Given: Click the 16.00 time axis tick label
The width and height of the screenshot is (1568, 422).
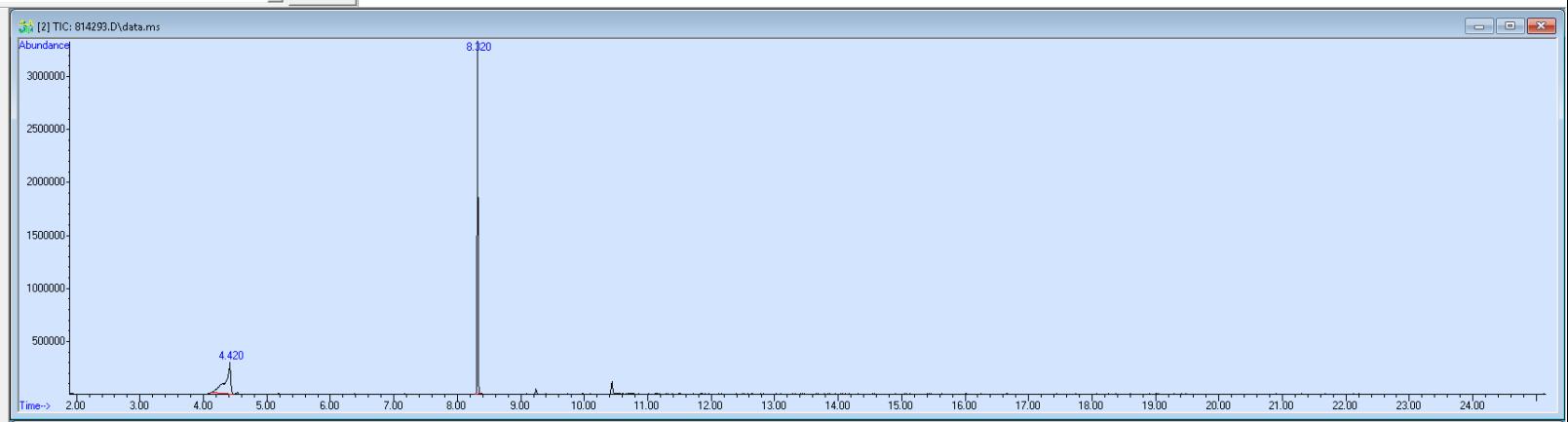Looking at the screenshot, I should tap(964, 405).
